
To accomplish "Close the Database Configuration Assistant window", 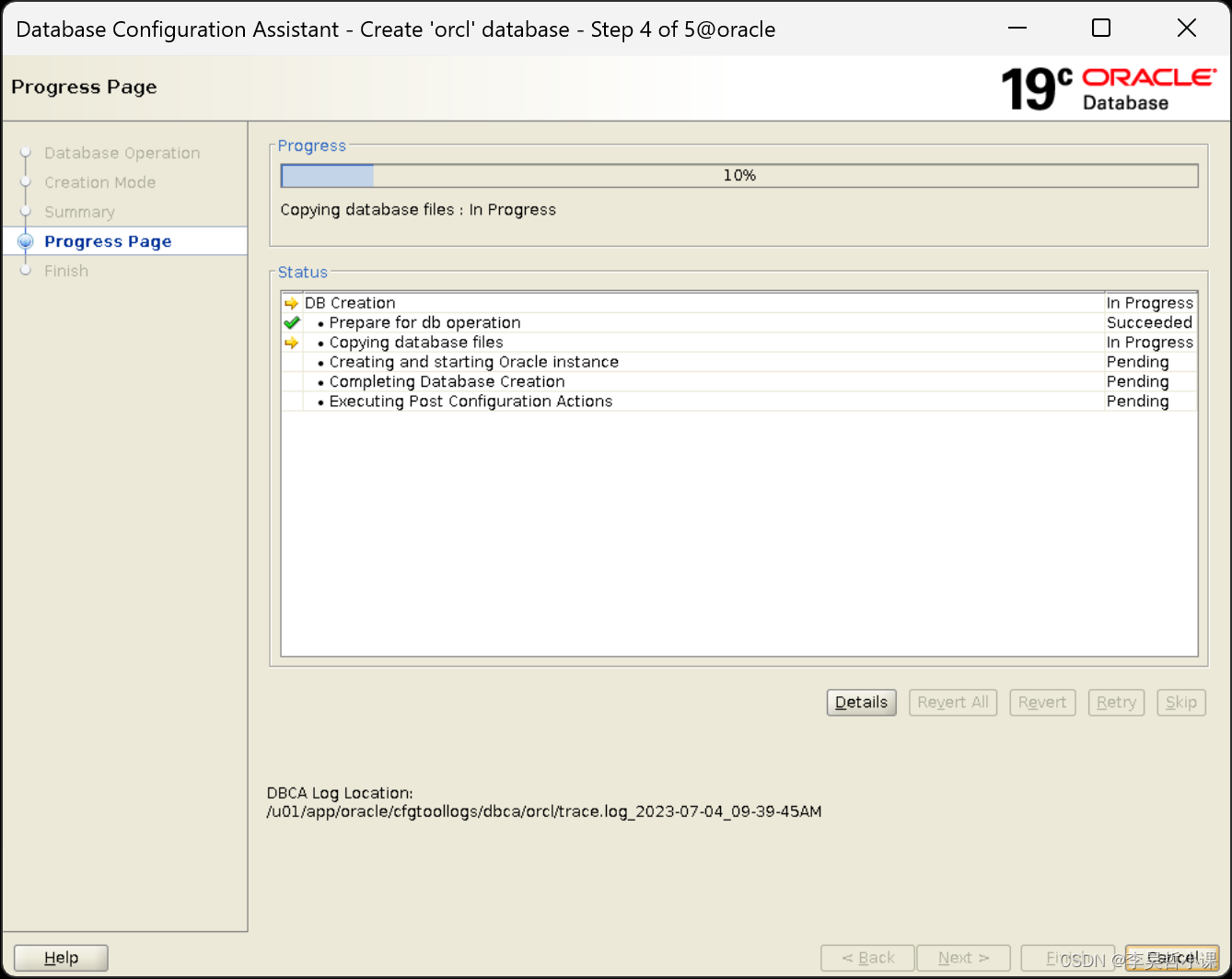I will [1187, 29].
